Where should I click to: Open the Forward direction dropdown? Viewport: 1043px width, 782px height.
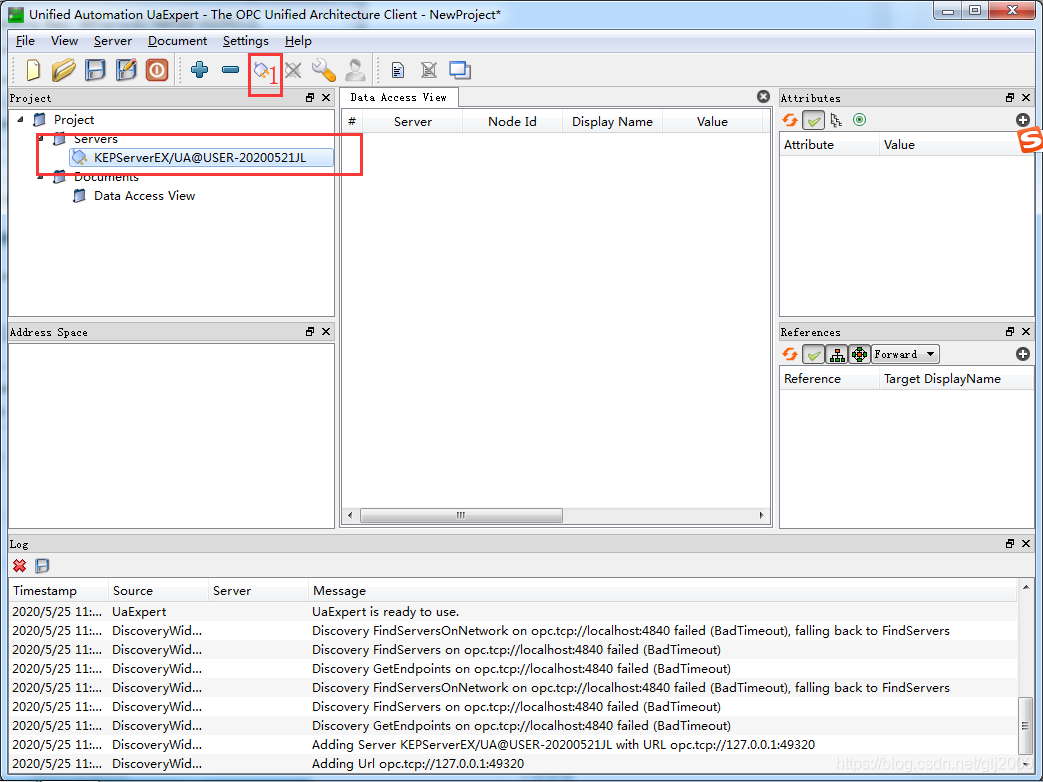click(905, 354)
